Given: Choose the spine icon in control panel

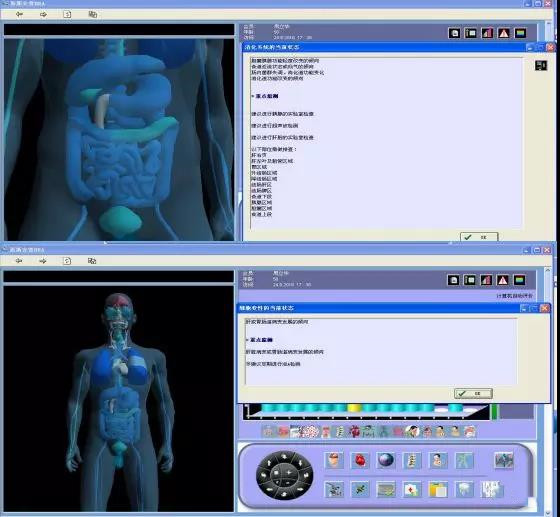Looking at the screenshot, I should coord(412,461).
